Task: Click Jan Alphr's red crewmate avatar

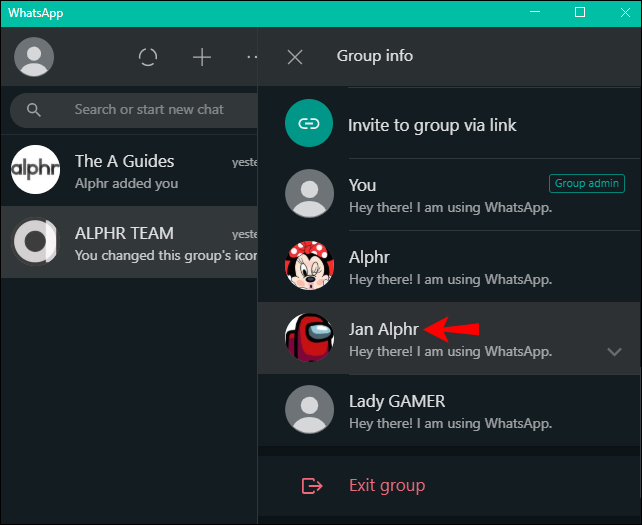Action: (x=310, y=337)
